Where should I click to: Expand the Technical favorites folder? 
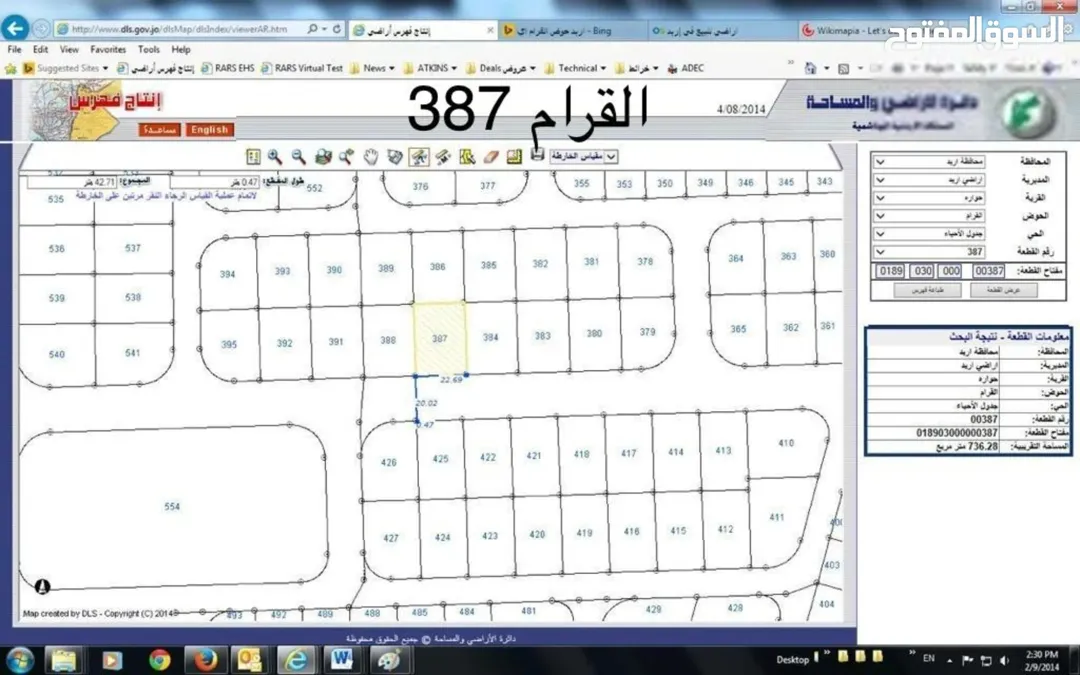(x=575, y=68)
